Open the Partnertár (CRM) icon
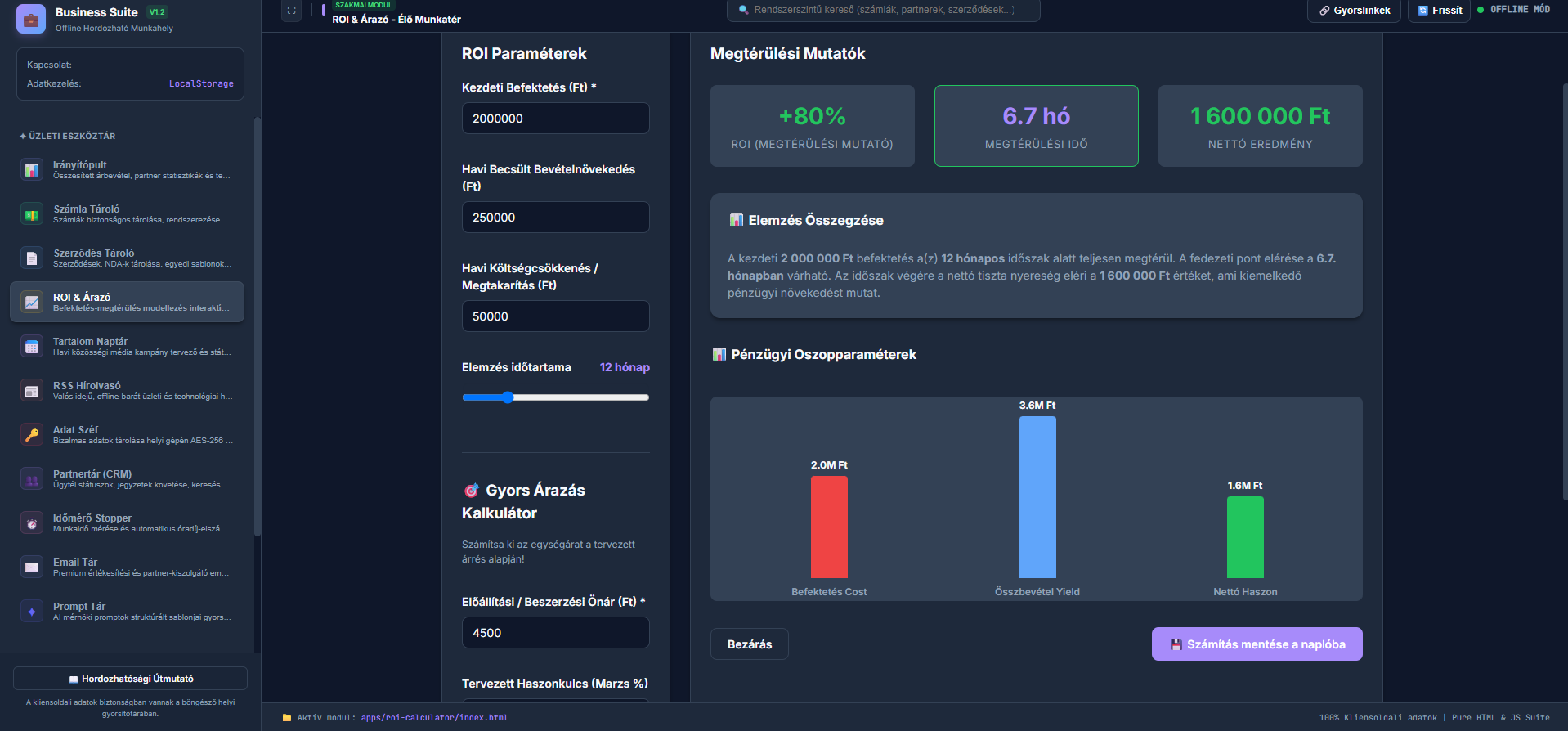This screenshot has height=731, width=1568. coord(32,479)
